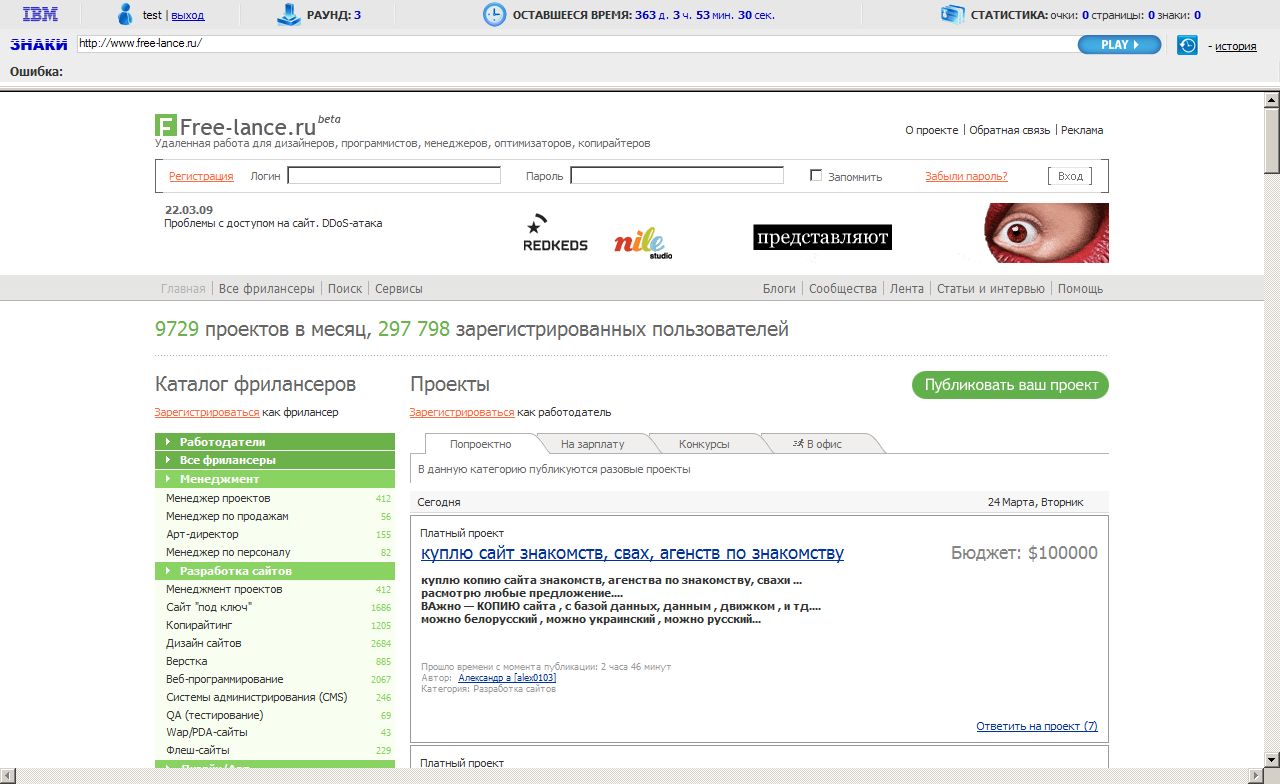The image size is (1280, 784).
Task: Click the vertical scrollbar down arrow
Action: (x=1271, y=758)
